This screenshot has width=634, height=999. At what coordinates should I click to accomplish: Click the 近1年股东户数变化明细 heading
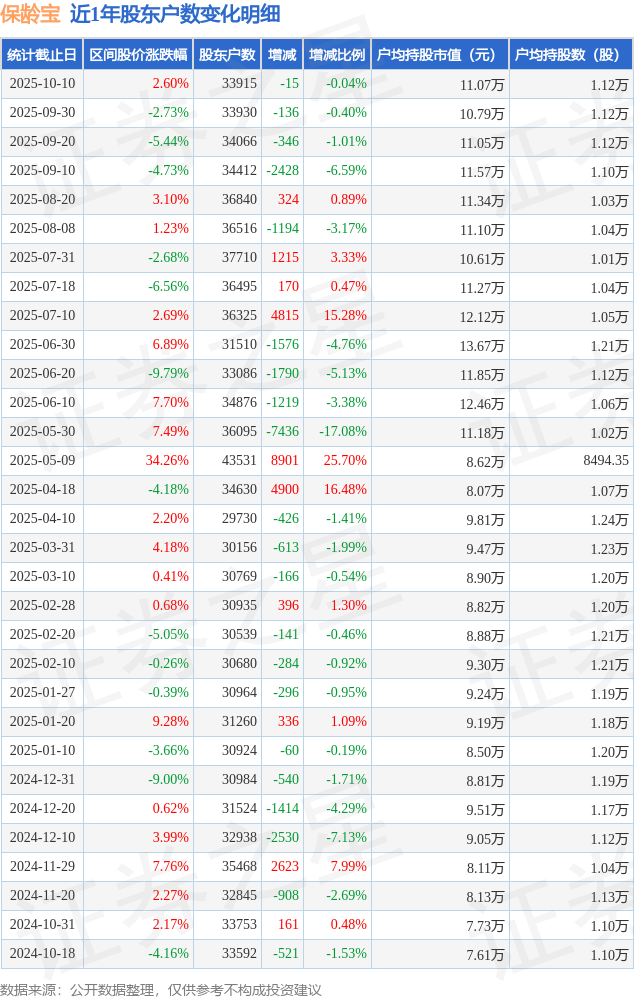(175, 14)
